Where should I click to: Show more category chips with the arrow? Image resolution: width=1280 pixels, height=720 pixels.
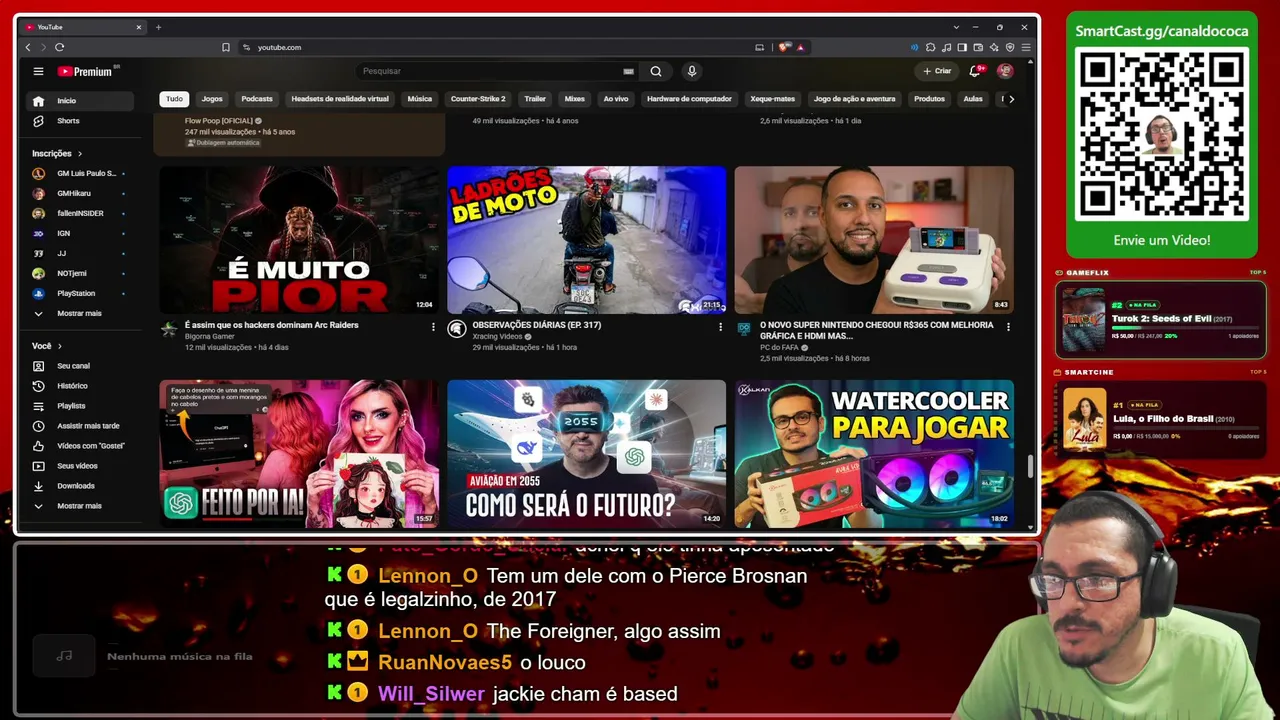1011,99
